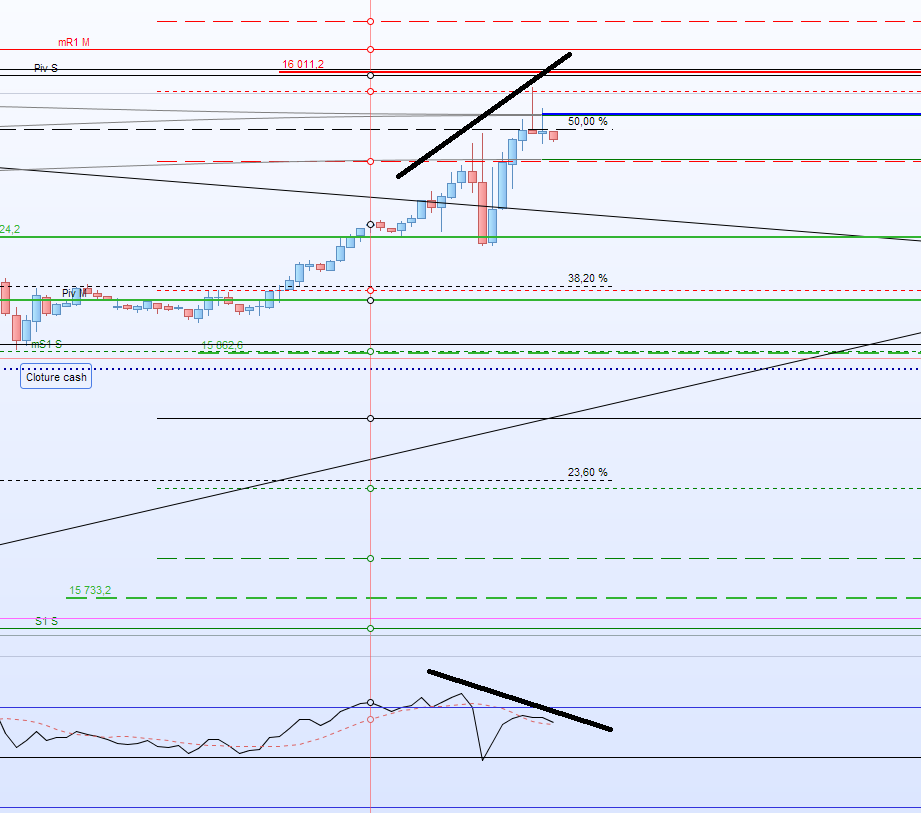
Task: Click the cursor marker on oscillator black curve
Action: pyautogui.click(x=370, y=703)
